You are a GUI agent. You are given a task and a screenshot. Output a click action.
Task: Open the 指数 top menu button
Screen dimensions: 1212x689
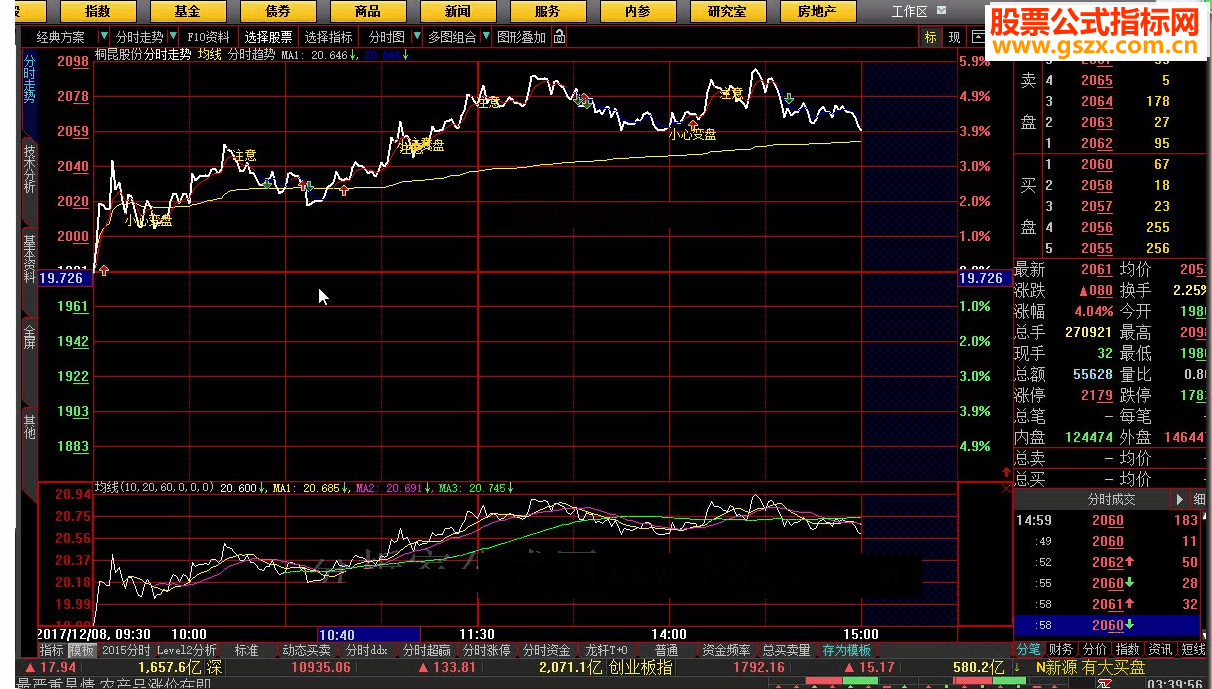pos(98,11)
